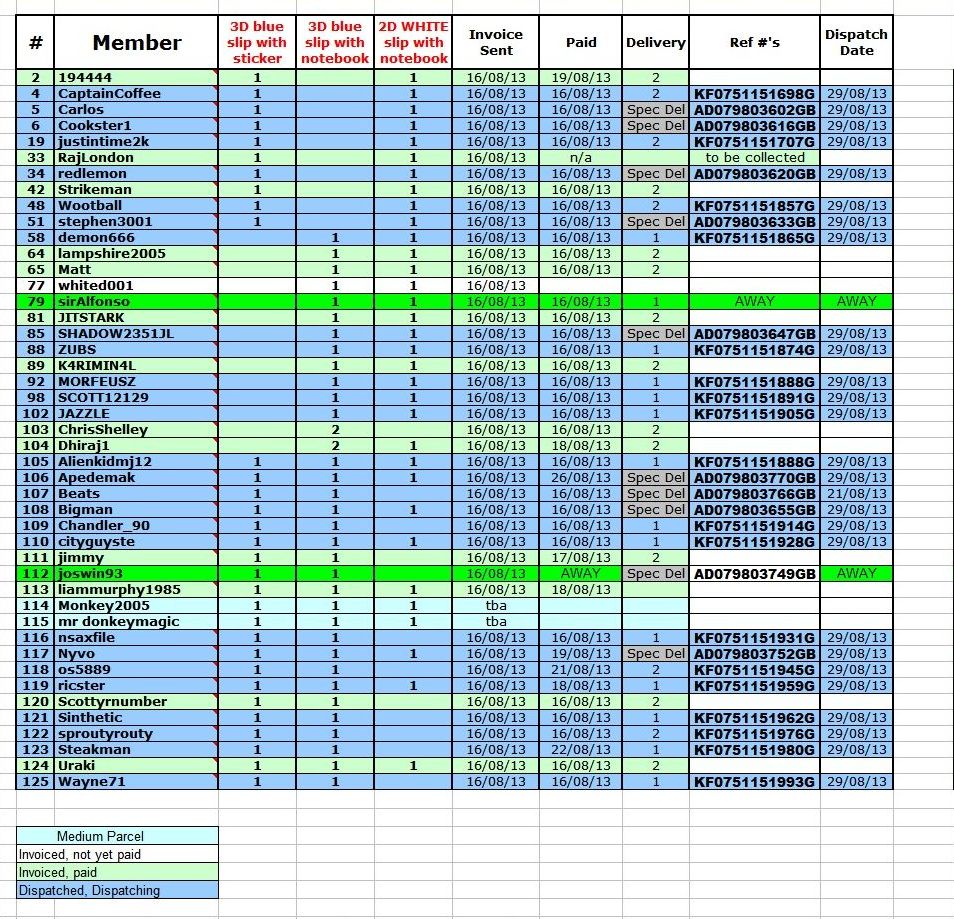Select member cell Strikeman
954x919 pixels.
pos(136,190)
